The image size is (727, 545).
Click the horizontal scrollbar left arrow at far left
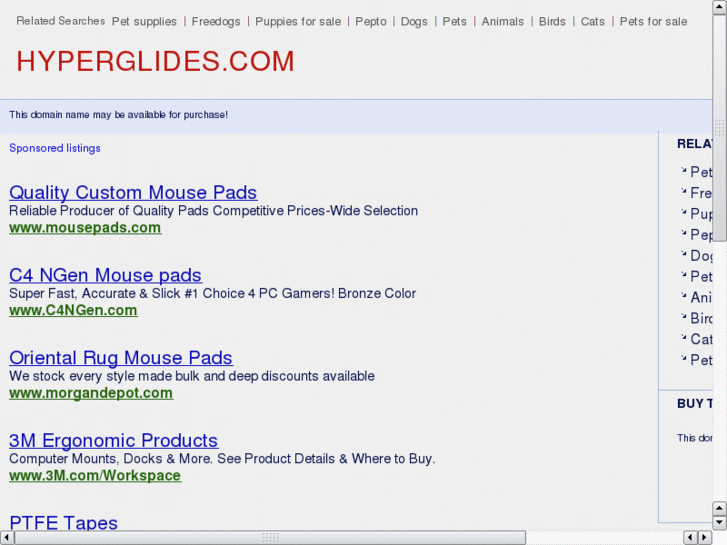click(x=7, y=538)
